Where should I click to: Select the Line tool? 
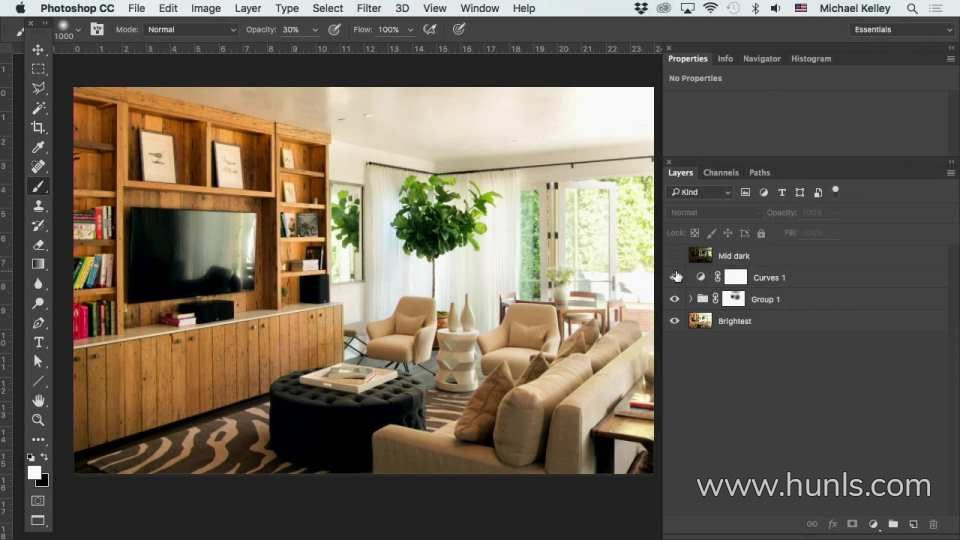tap(38, 381)
